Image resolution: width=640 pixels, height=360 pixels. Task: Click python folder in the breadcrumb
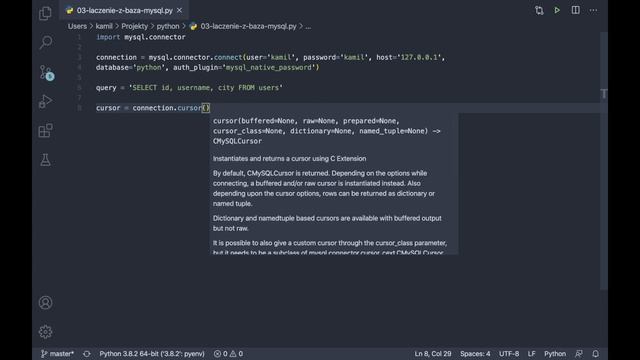pos(168,26)
